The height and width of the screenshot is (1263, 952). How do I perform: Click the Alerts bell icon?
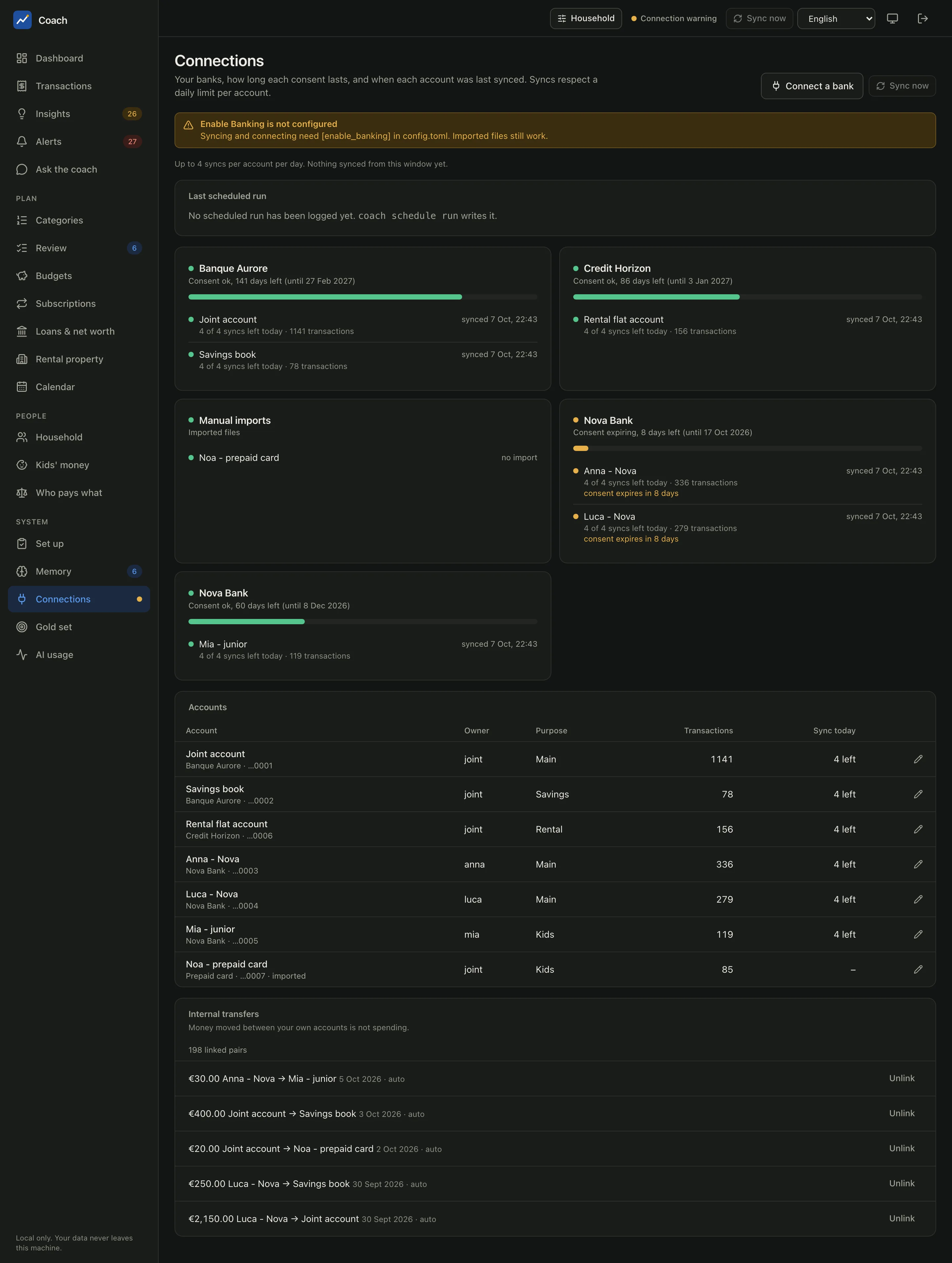tap(22, 142)
